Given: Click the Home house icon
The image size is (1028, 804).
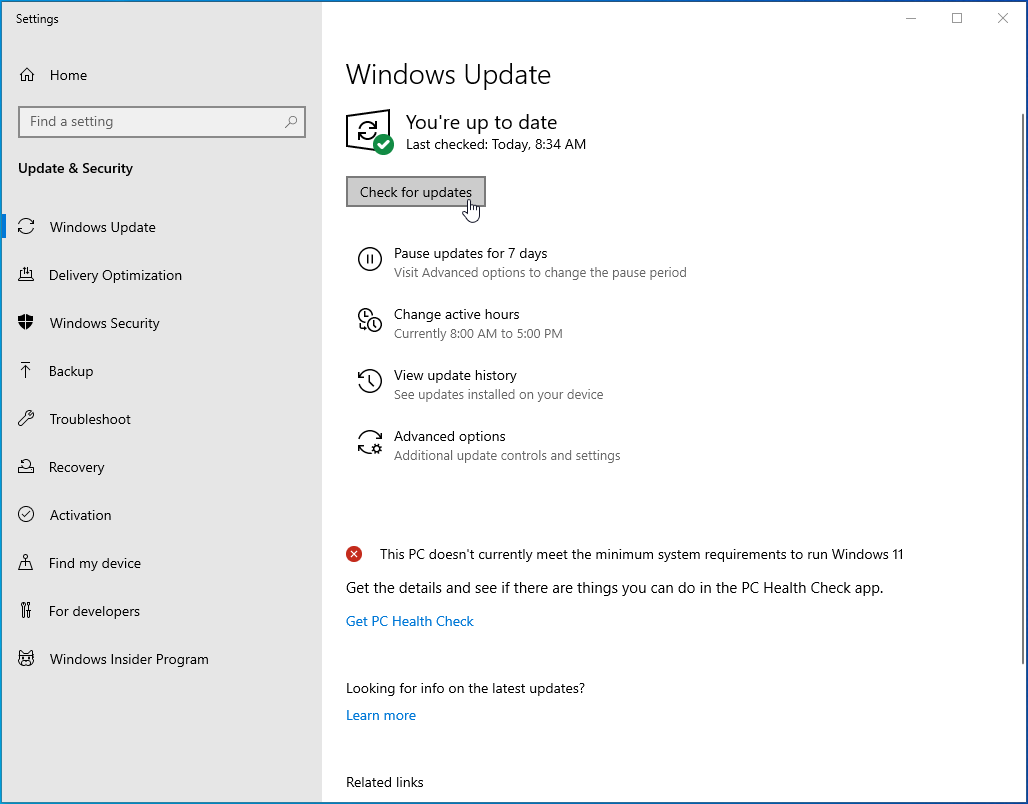Looking at the screenshot, I should (27, 75).
